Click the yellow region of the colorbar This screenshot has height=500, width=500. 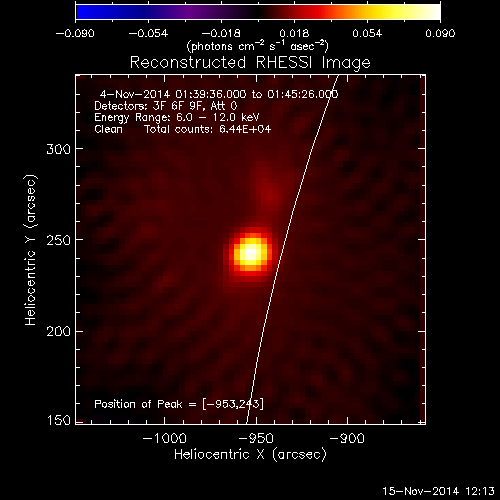click(x=387, y=12)
